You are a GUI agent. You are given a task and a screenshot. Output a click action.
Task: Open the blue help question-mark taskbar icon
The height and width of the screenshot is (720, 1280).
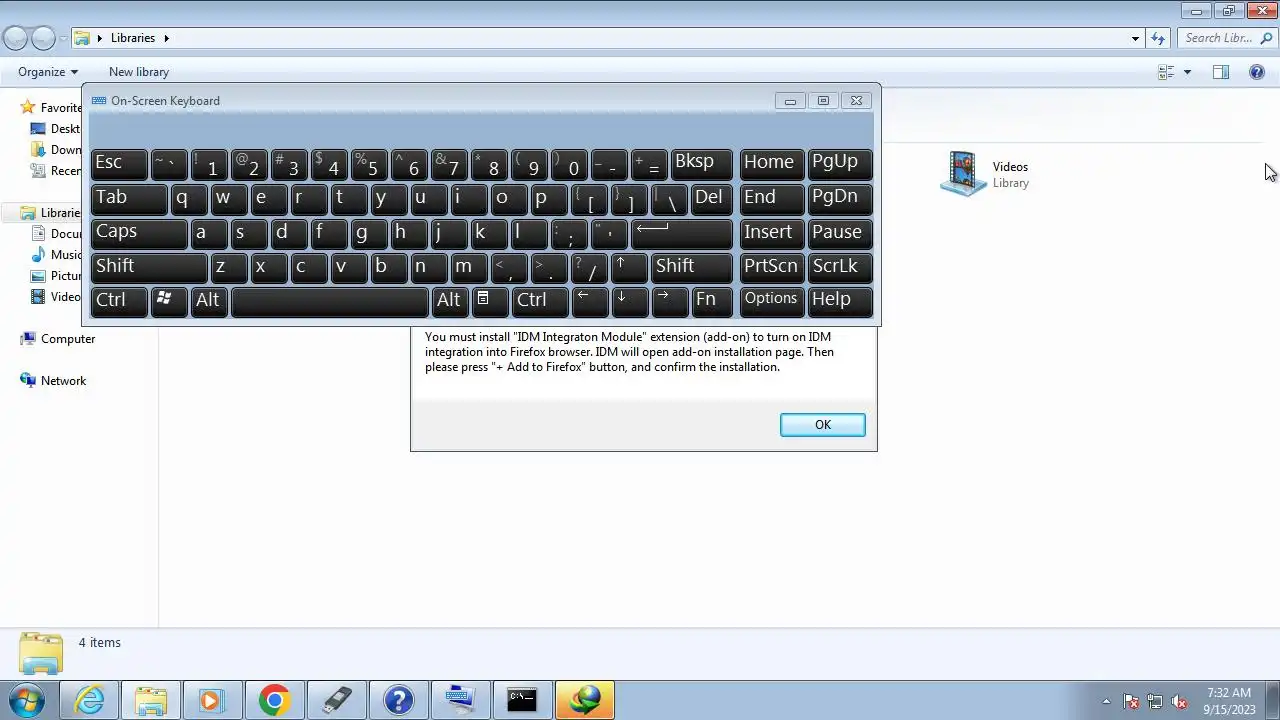click(x=398, y=700)
